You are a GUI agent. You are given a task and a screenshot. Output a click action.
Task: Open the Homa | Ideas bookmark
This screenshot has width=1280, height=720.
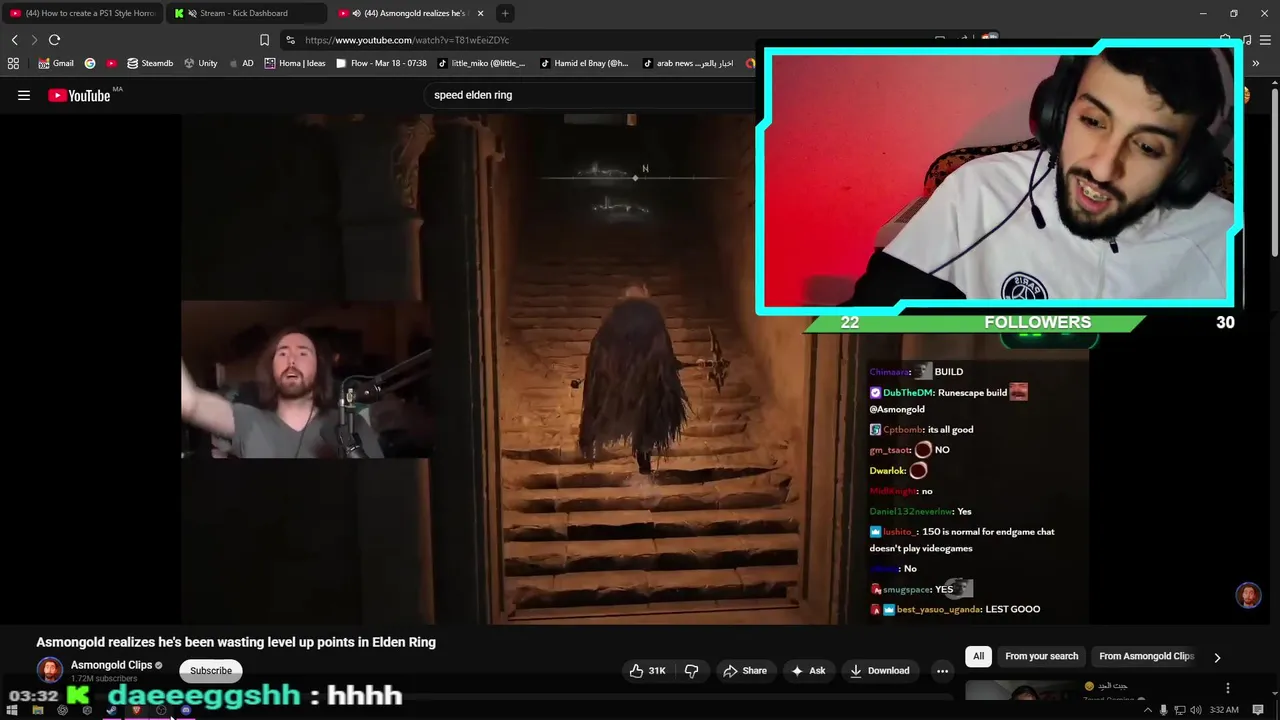coord(295,63)
